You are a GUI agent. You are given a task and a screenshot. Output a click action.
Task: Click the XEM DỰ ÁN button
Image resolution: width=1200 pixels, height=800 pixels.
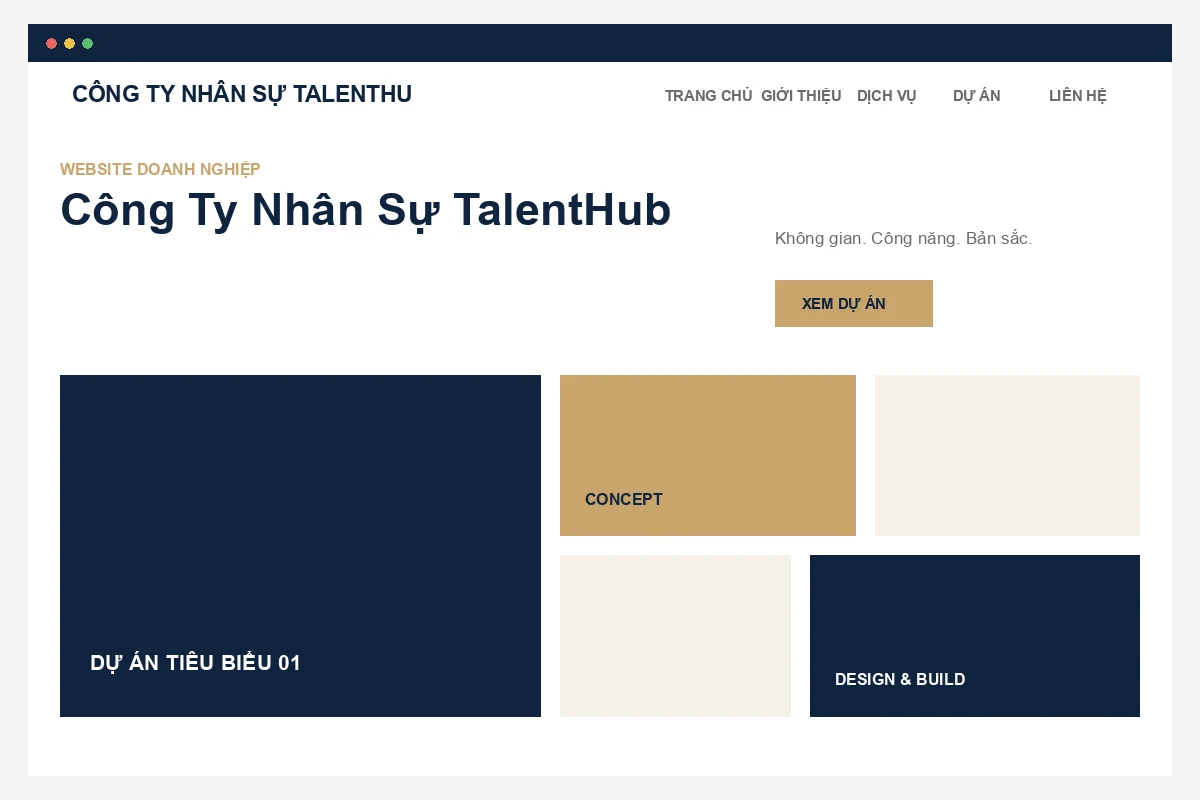(854, 303)
